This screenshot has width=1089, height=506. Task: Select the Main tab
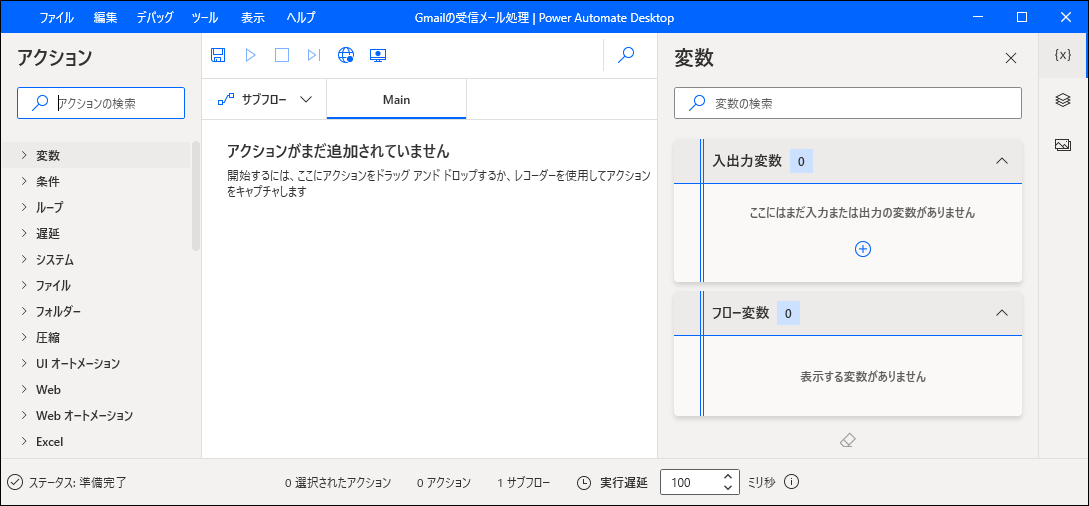[396, 99]
